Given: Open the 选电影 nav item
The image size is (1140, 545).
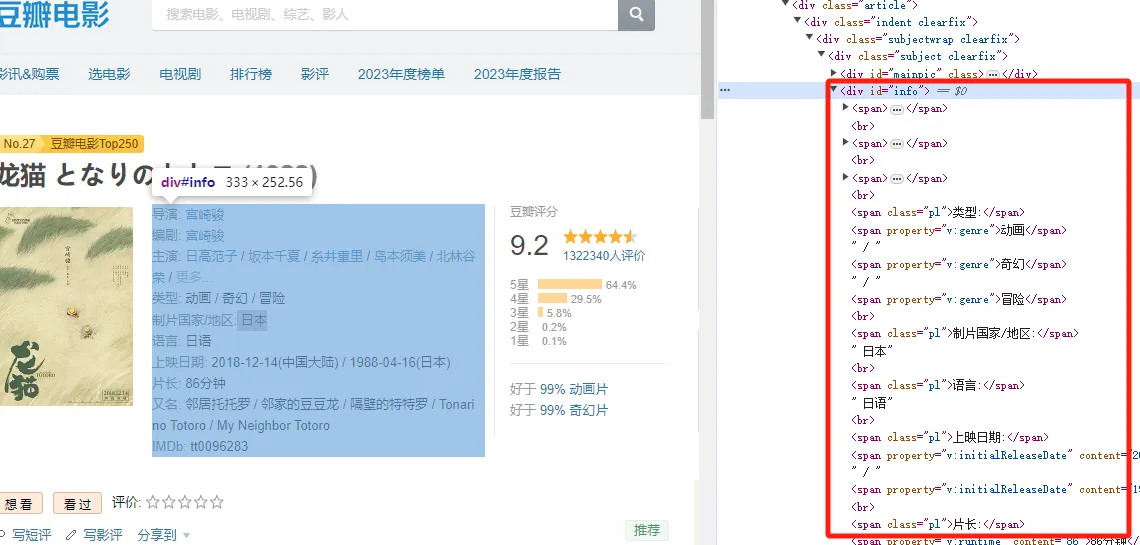Looking at the screenshot, I should pos(109,74).
